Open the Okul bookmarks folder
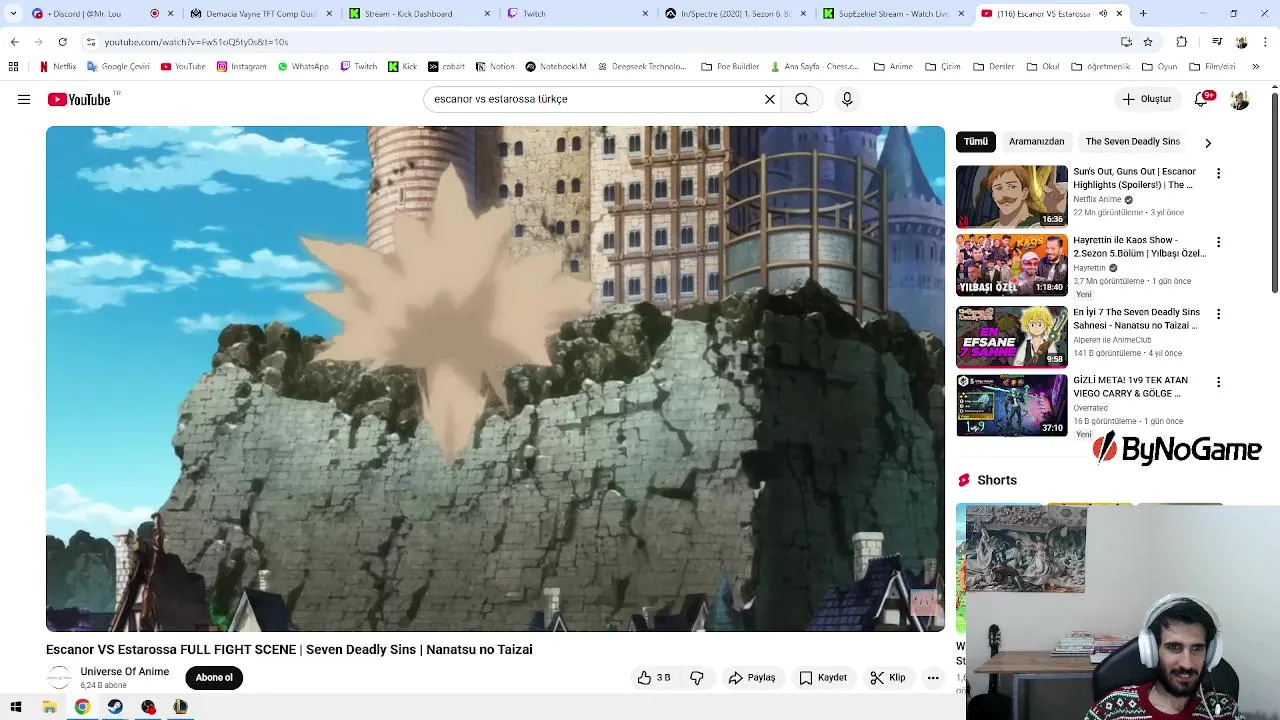This screenshot has height=720, width=1280. coord(1042,67)
